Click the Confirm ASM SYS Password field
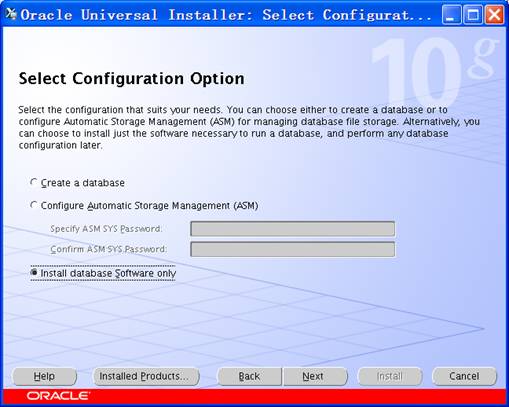Image resolution: width=509 pixels, height=407 pixels. pos(293,249)
